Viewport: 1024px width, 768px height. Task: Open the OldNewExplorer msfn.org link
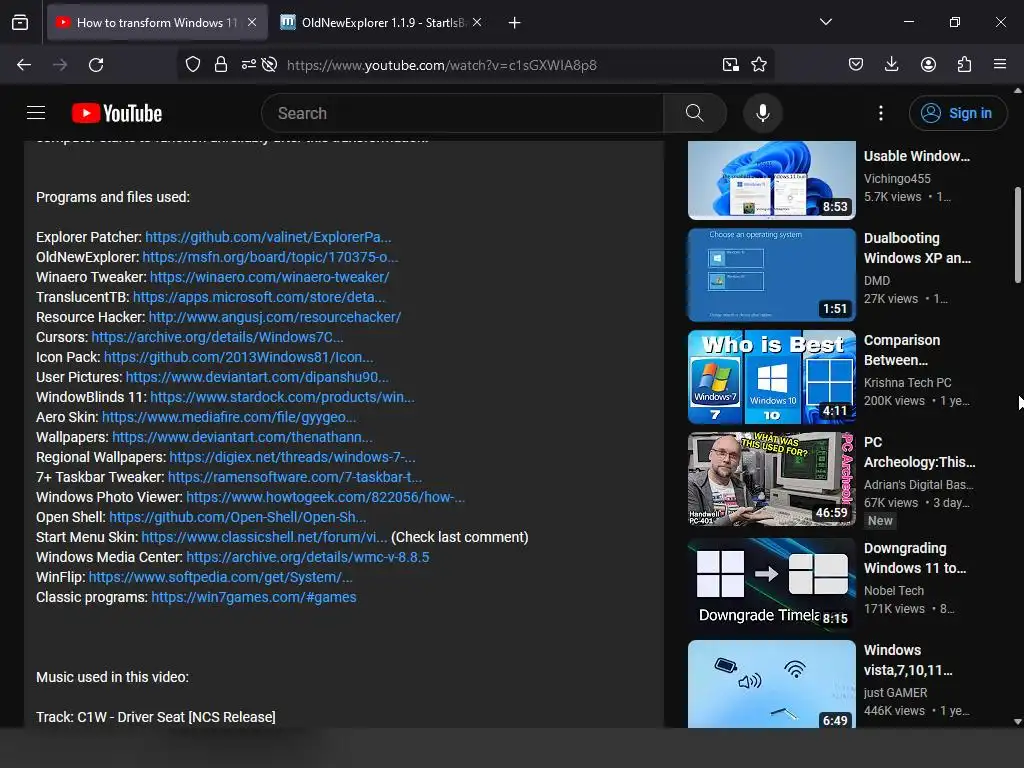coord(270,257)
